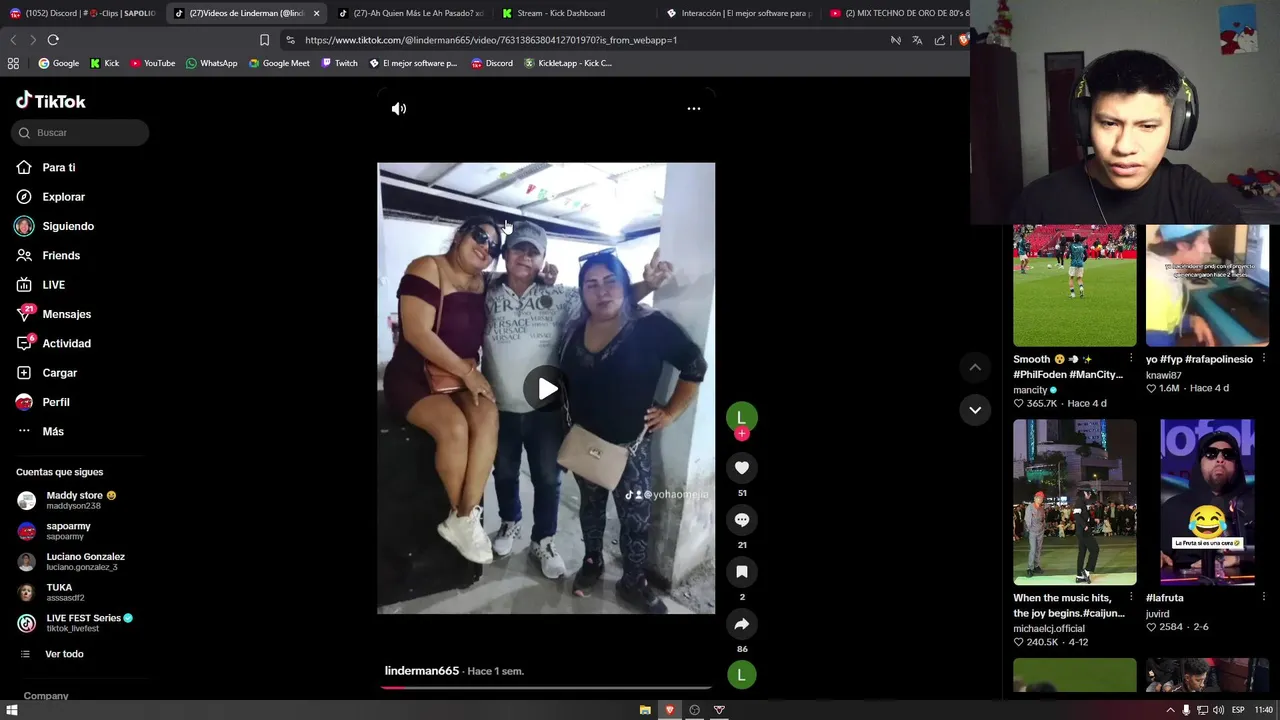
Task: Open the WhatsApp bookmark
Action: 211,63
